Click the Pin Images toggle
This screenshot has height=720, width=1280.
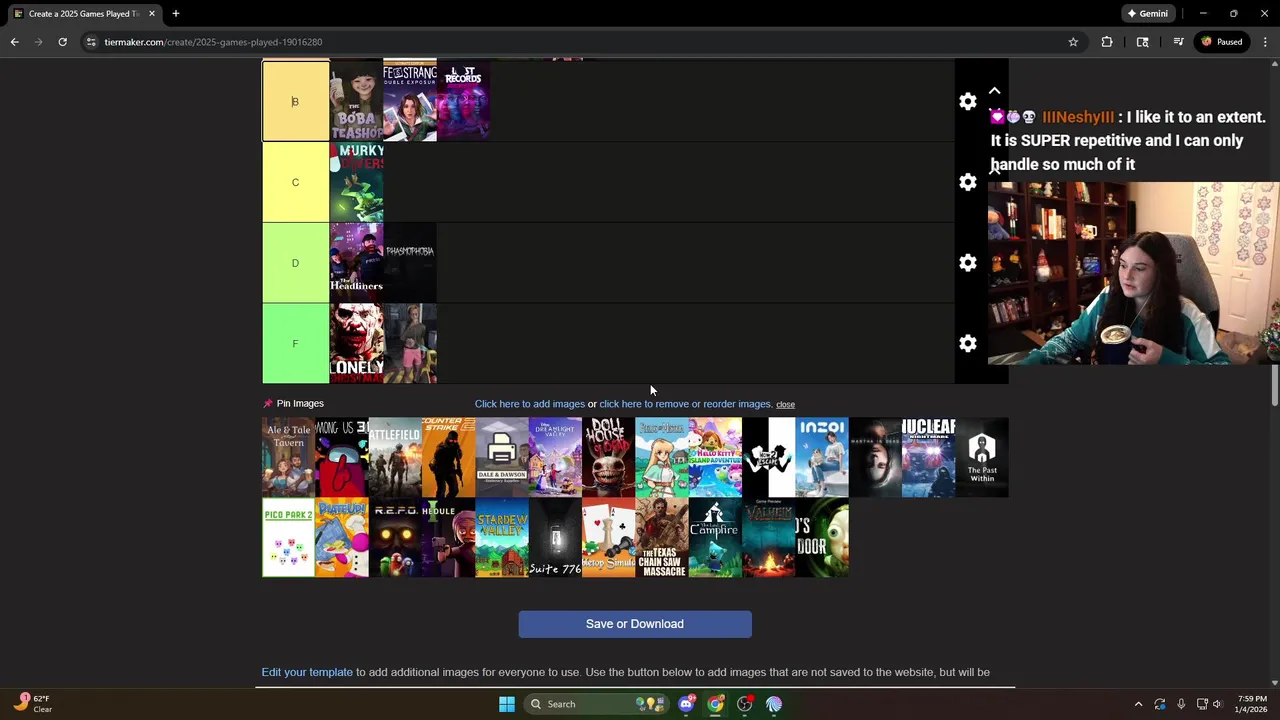(293, 403)
